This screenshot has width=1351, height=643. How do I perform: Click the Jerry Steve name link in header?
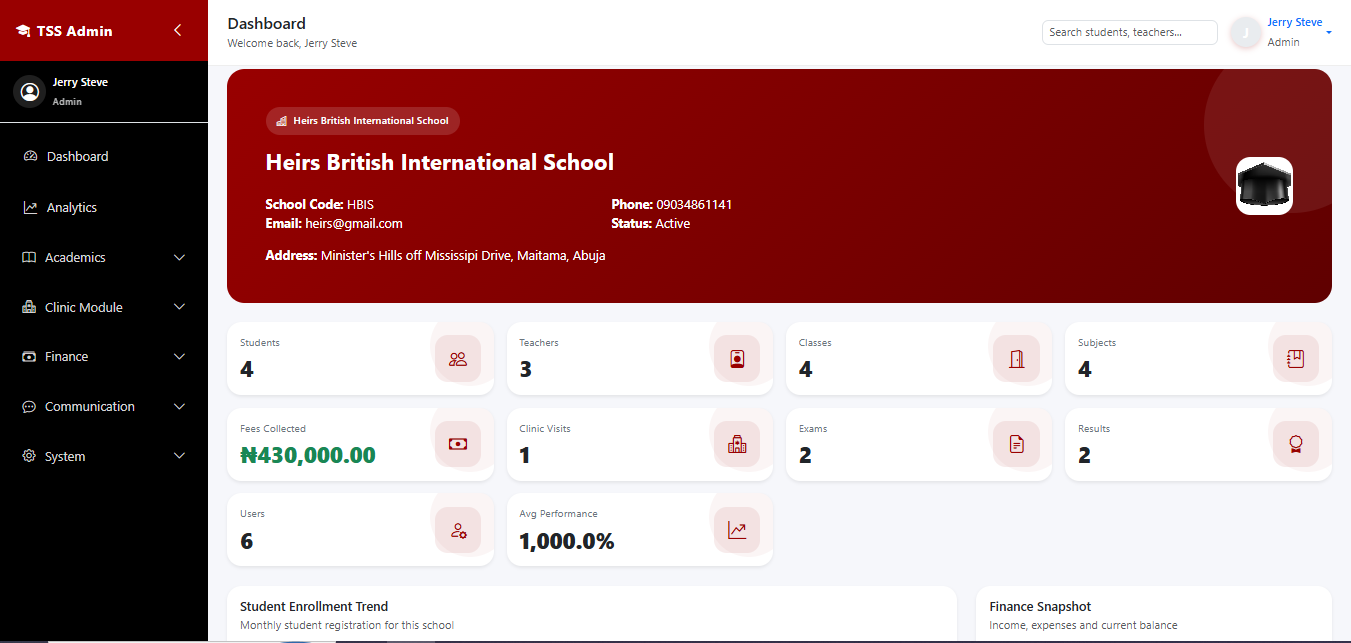click(1294, 22)
